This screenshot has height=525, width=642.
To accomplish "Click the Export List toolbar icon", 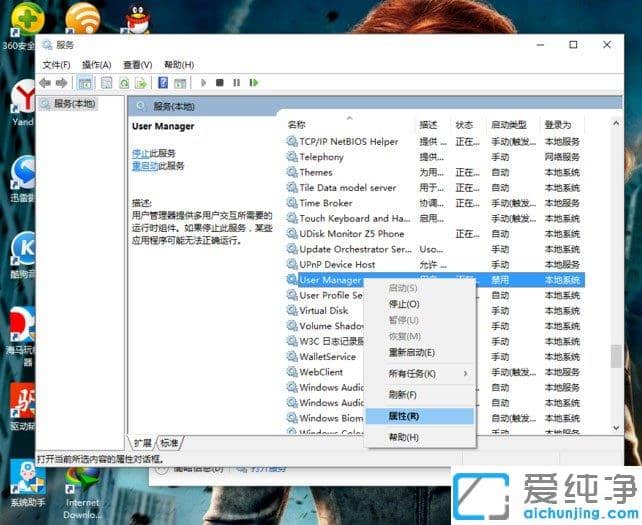I will [141, 83].
